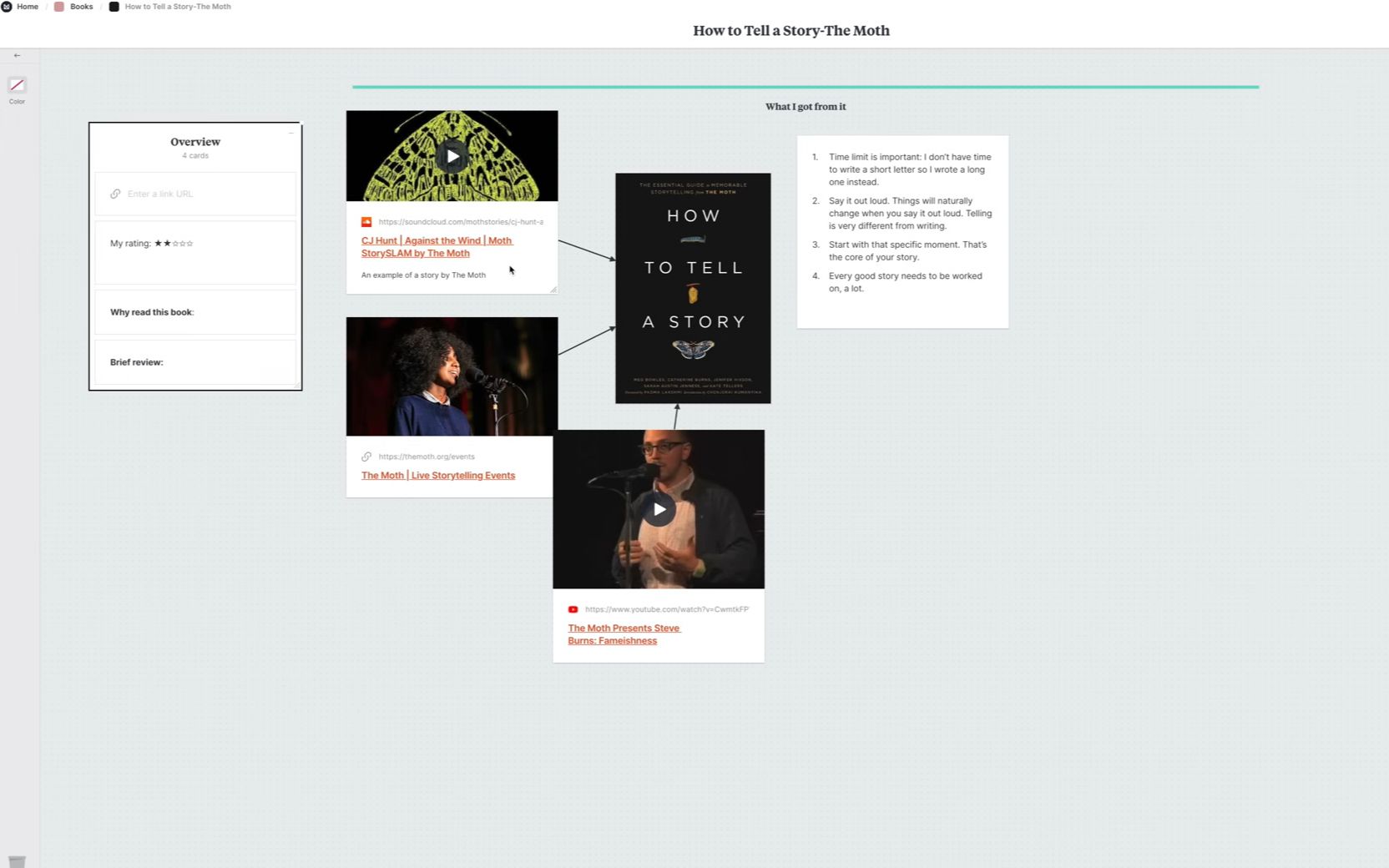The image size is (1389, 868).
Task: Collapse the Overview column
Action: pos(291,132)
